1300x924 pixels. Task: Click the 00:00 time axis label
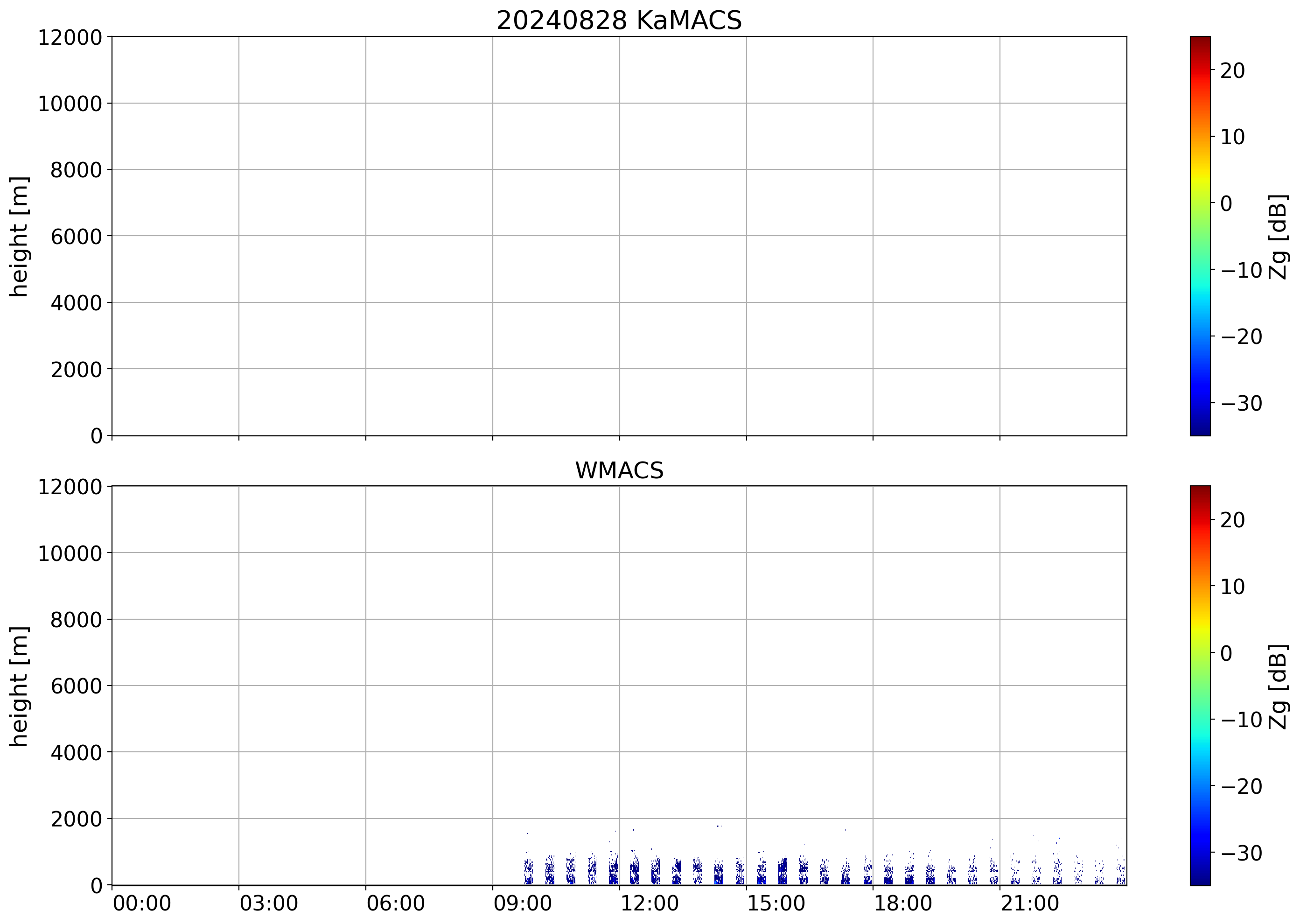pos(142,903)
